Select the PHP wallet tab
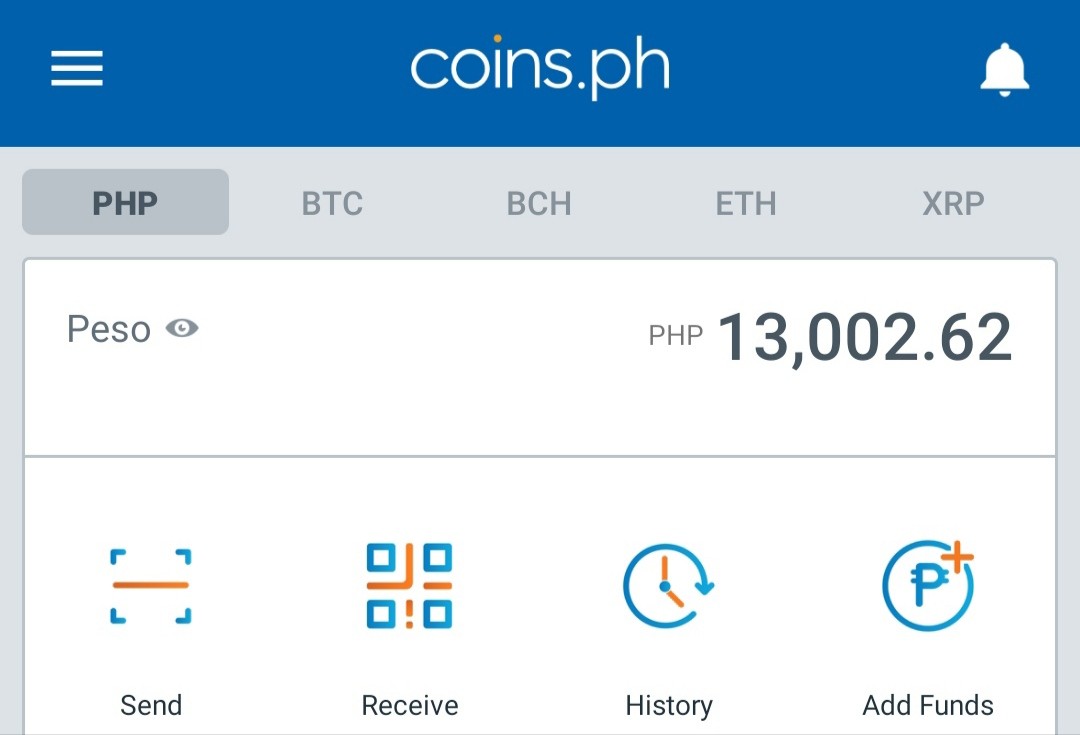Screen dimensions: 1080x735 [125, 202]
